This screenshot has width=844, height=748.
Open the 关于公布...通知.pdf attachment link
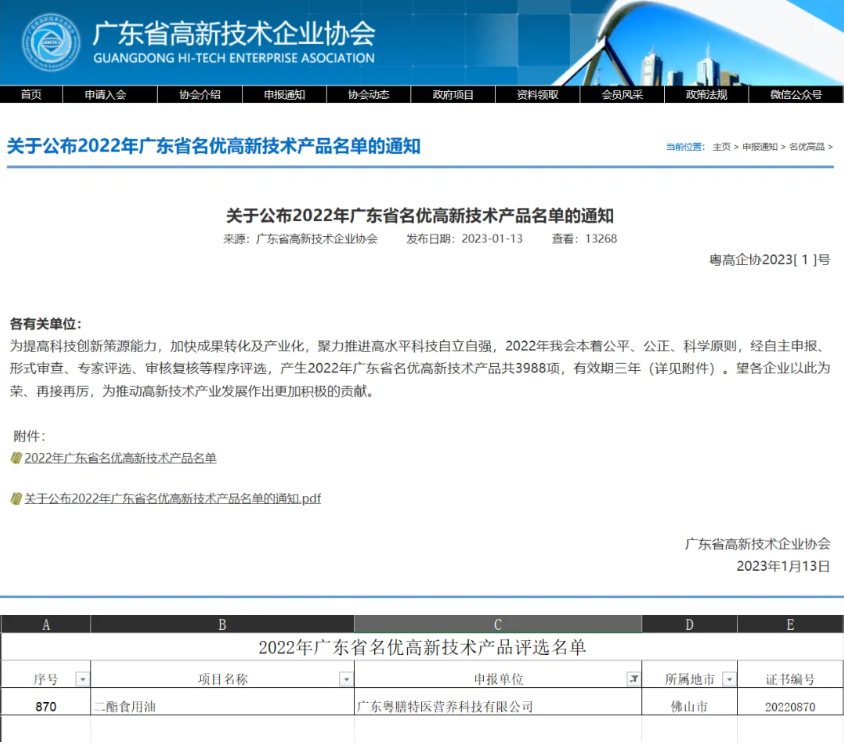coord(173,499)
